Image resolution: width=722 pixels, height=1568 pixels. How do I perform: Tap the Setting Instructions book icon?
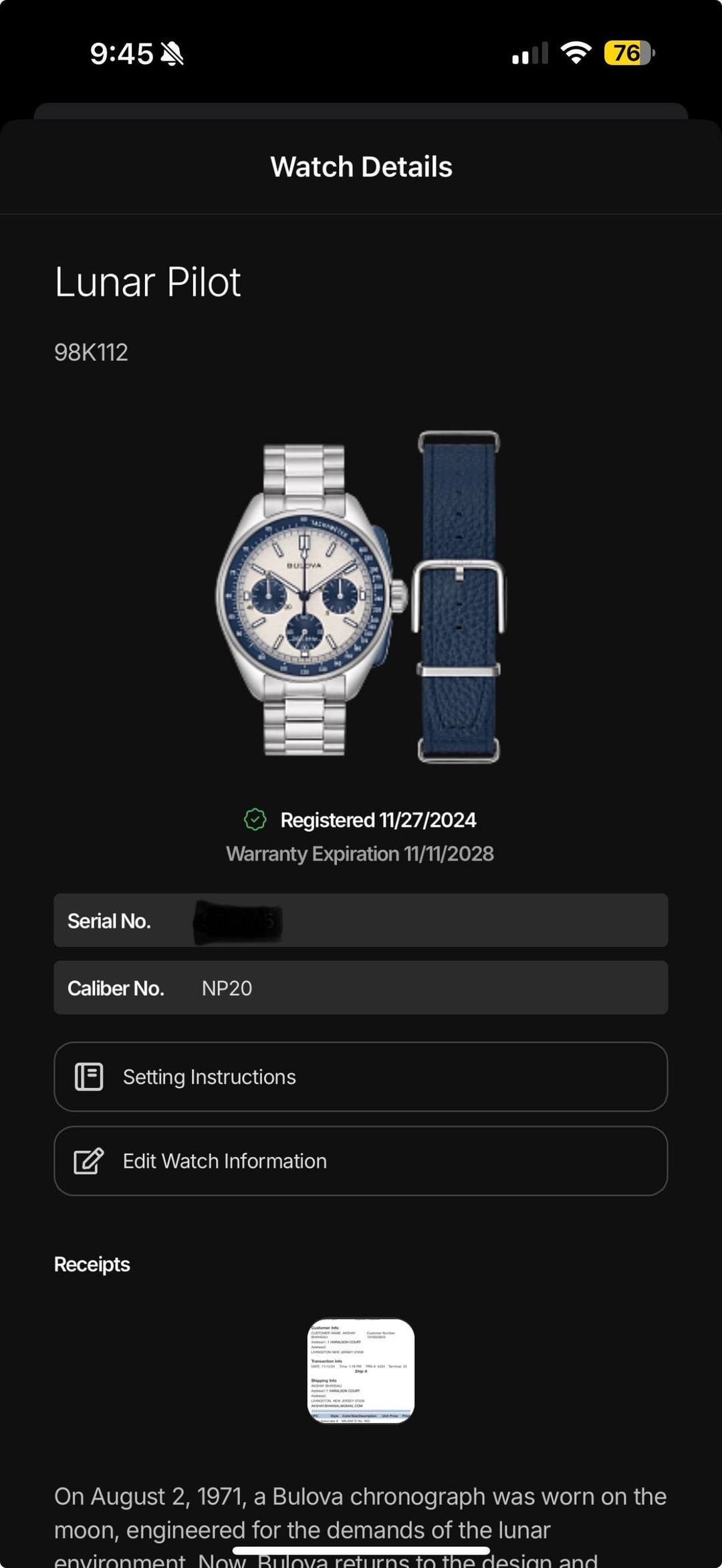click(89, 1077)
